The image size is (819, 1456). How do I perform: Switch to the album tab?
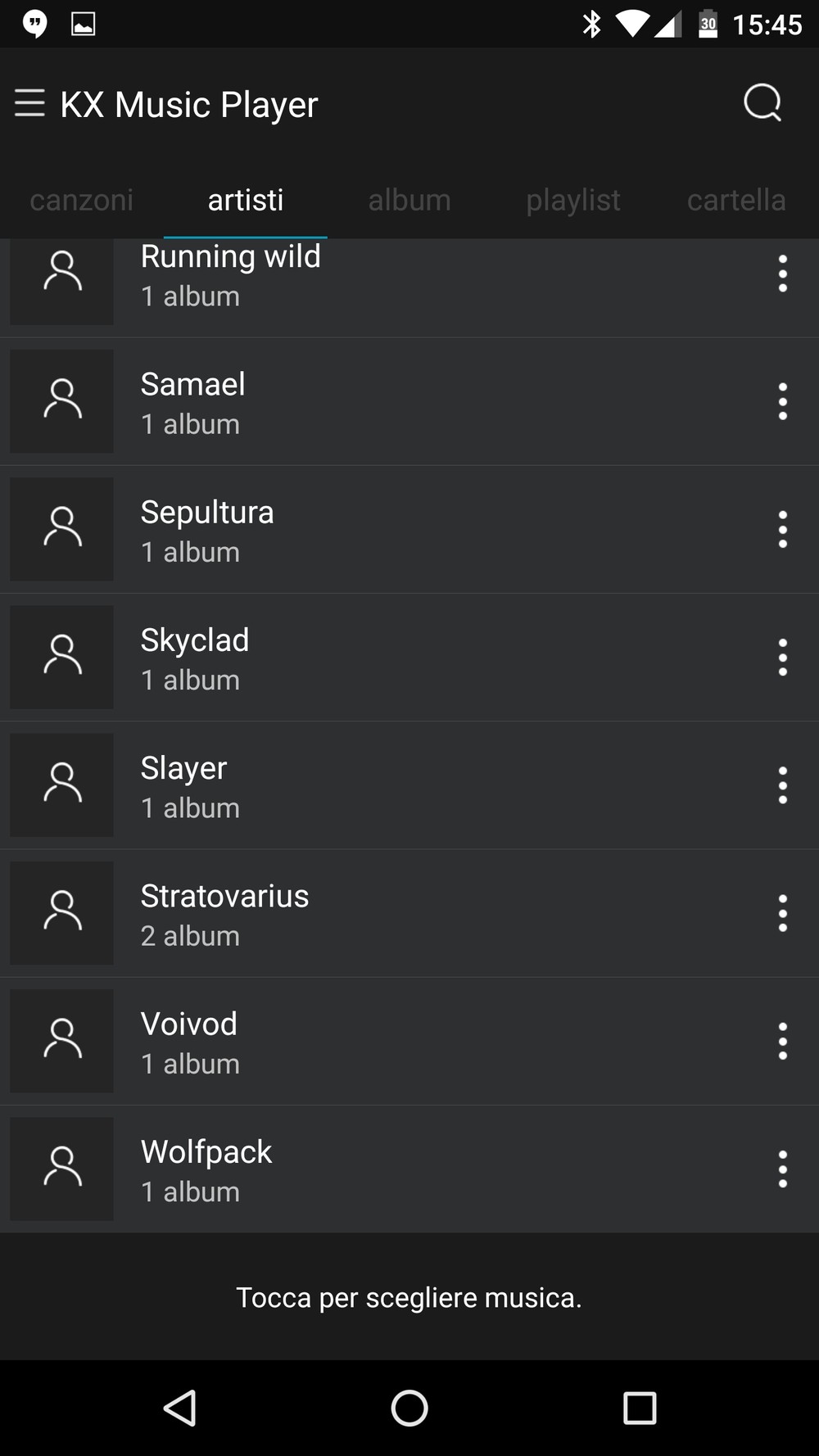pyautogui.click(x=409, y=200)
